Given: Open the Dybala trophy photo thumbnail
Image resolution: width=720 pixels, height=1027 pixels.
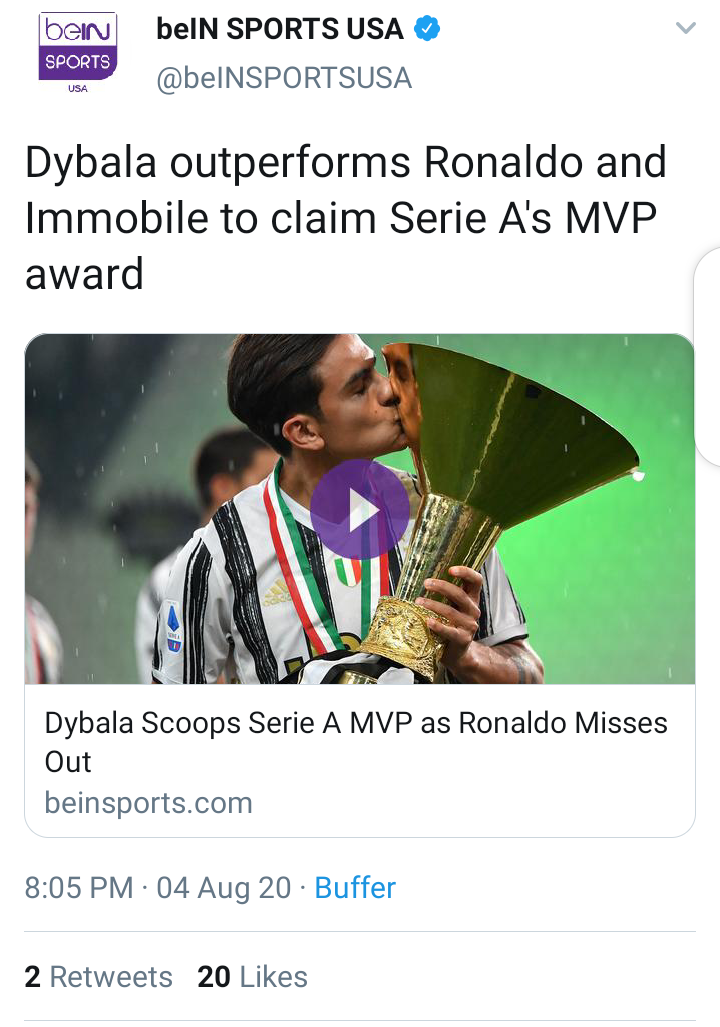Looking at the screenshot, I should (360, 509).
